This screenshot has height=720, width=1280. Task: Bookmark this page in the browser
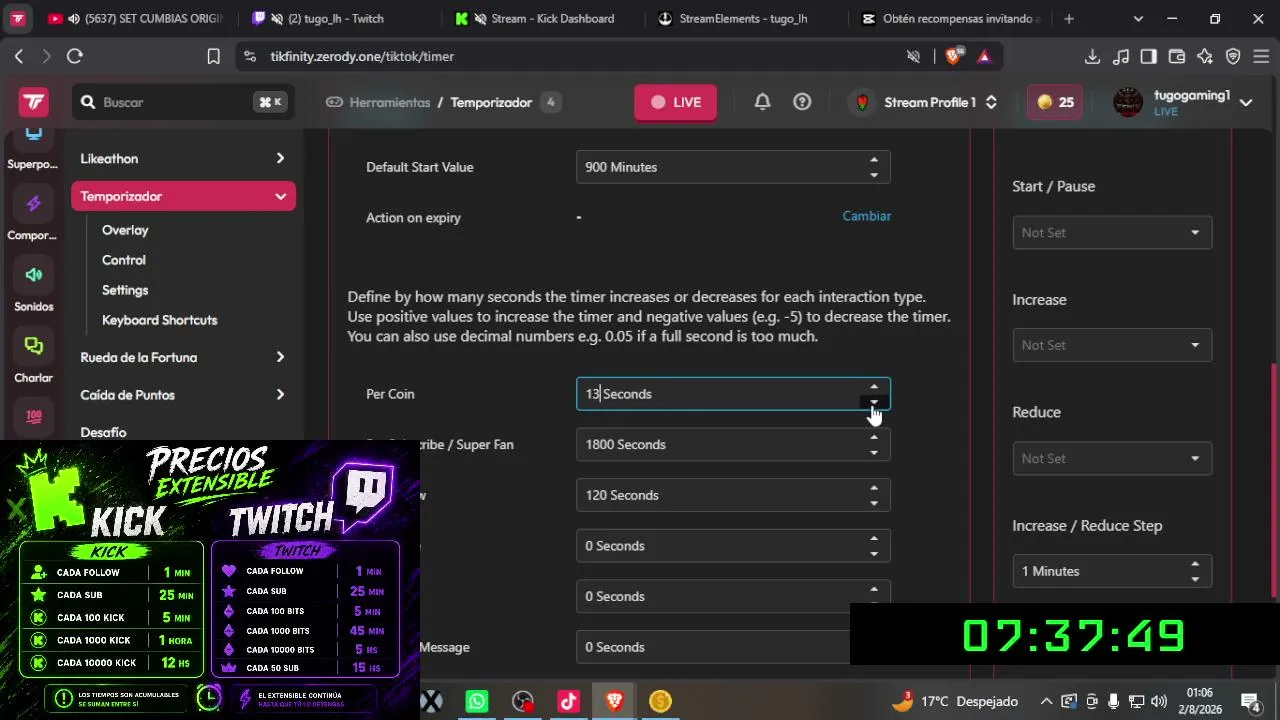[213, 56]
